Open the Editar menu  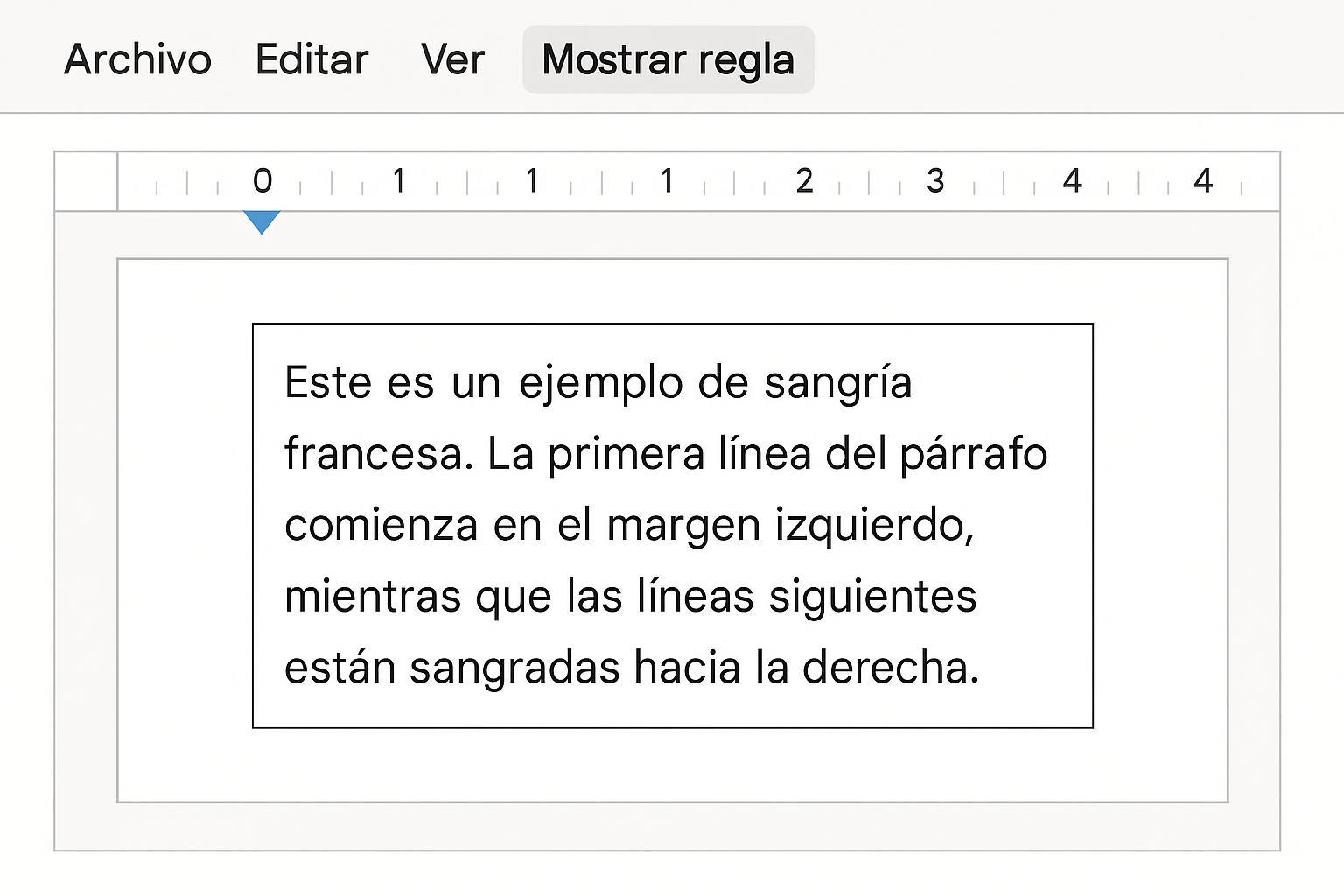pos(311,59)
